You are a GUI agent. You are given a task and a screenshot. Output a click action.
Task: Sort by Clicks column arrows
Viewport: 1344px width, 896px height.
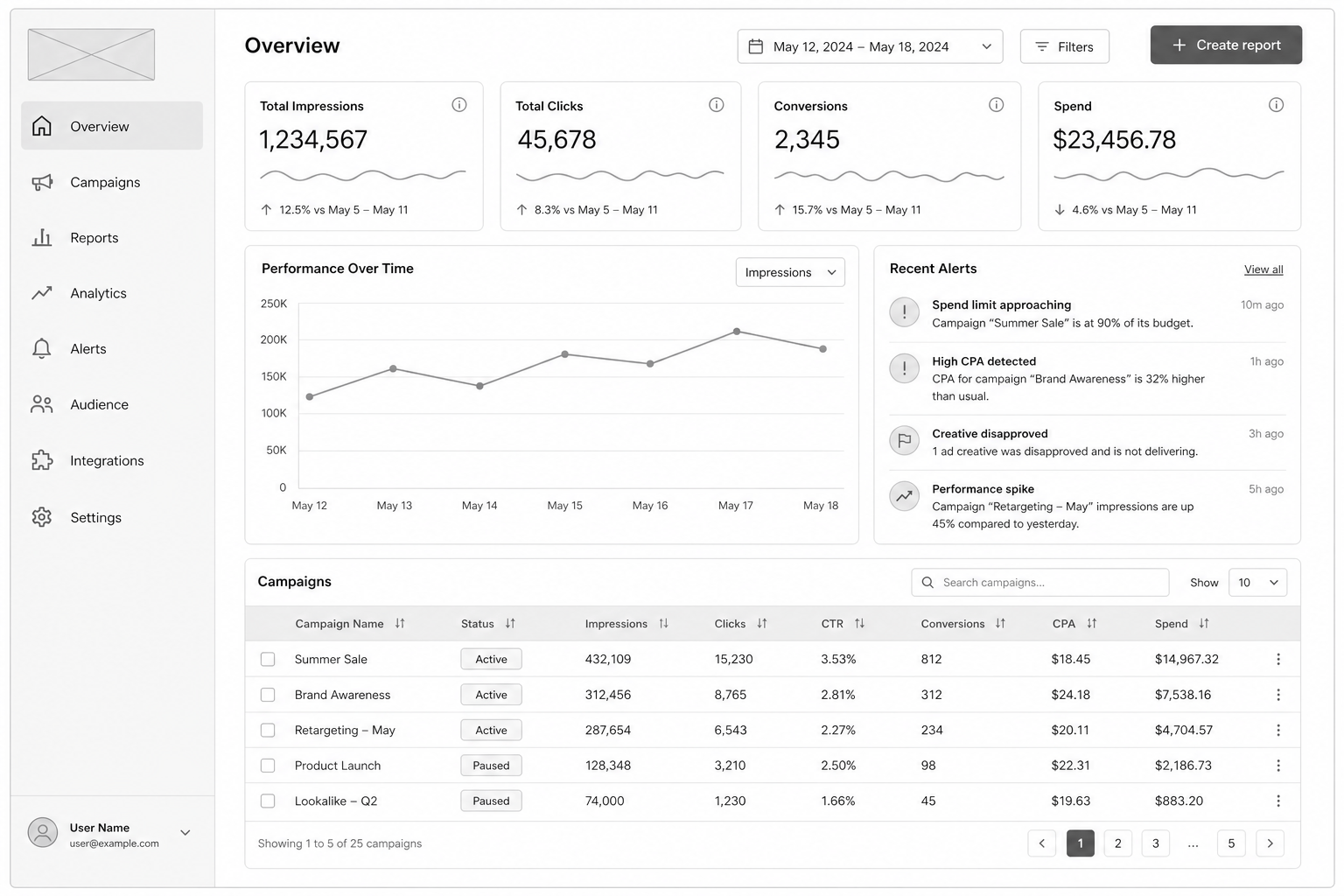click(x=762, y=624)
